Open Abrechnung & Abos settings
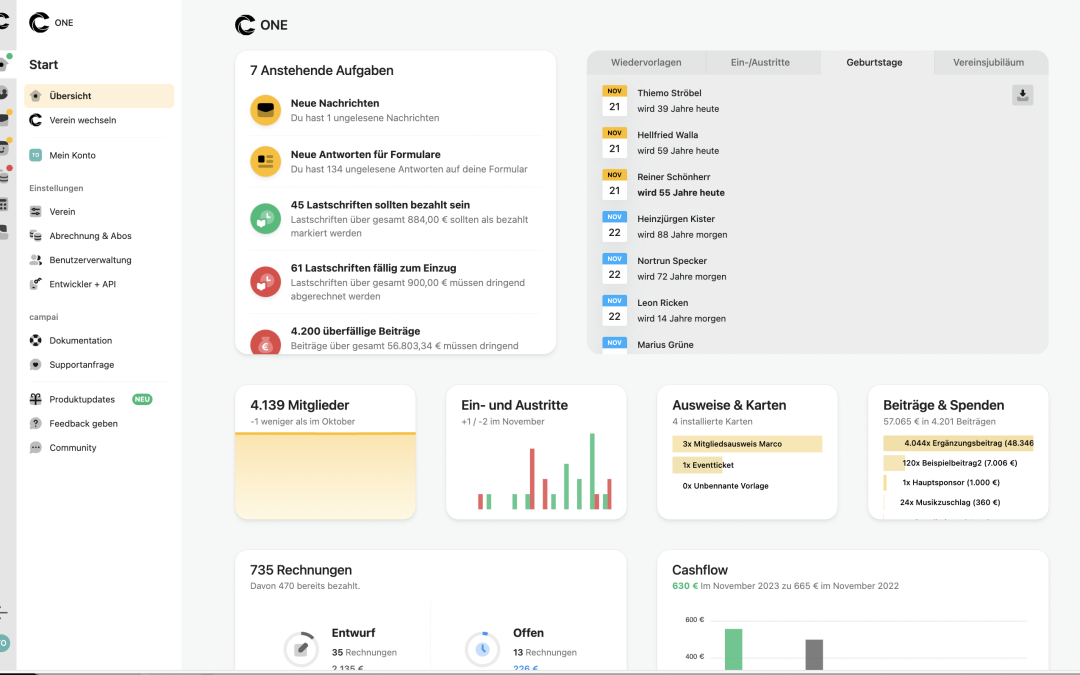 pos(90,236)
